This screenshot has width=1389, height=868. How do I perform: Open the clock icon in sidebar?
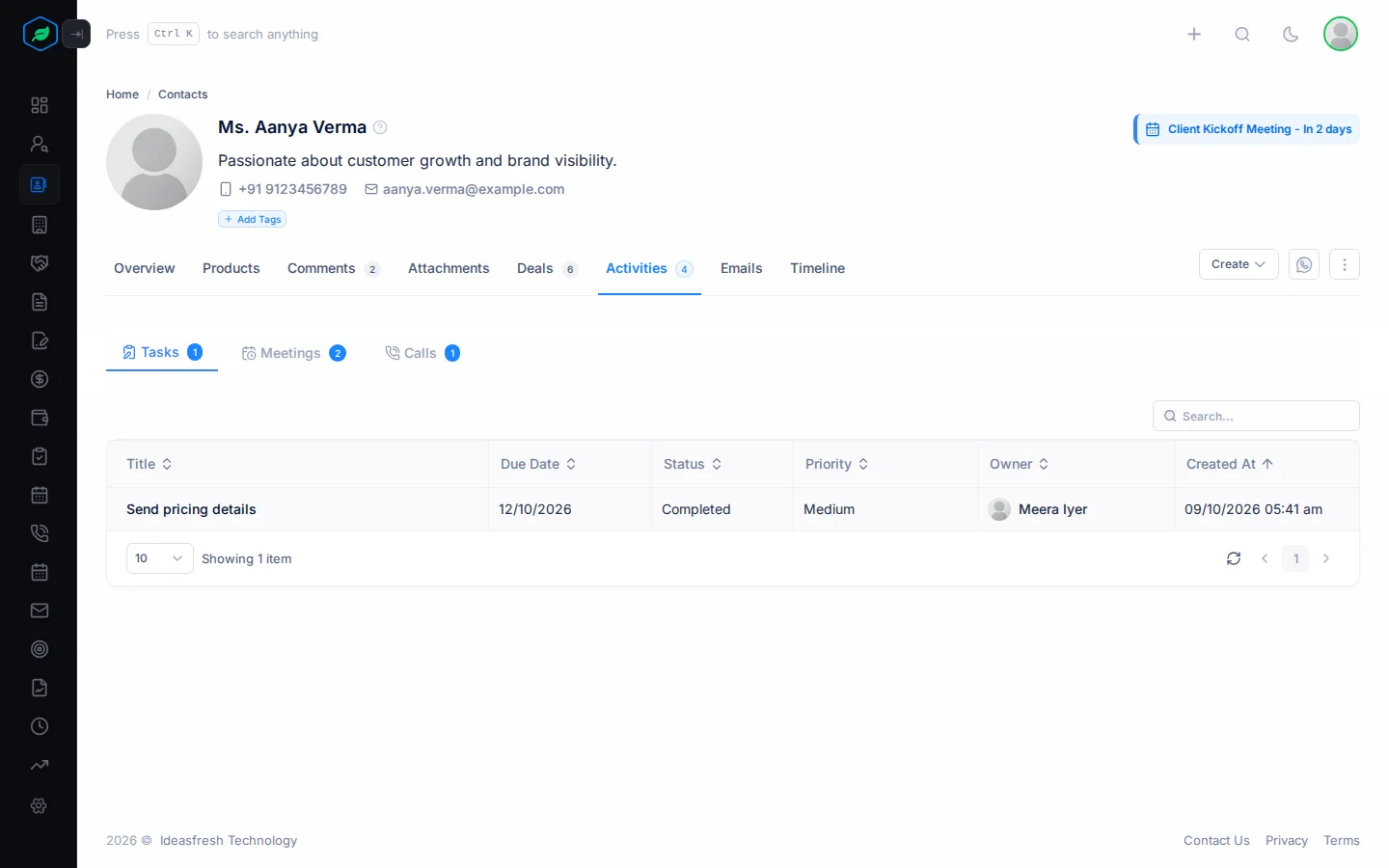[40, 726]
